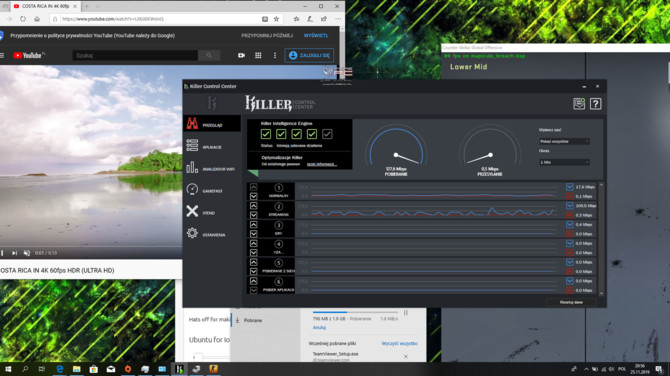
Task: Skip to next video with the next button
Action: [x=14, y=253]
